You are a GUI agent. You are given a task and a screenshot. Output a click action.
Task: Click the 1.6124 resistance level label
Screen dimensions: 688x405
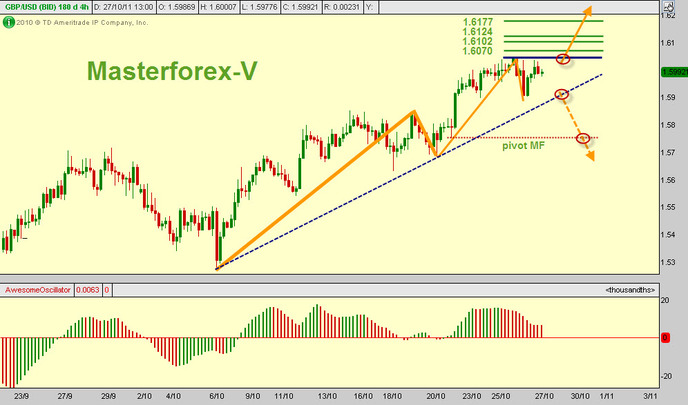point(477,32)
